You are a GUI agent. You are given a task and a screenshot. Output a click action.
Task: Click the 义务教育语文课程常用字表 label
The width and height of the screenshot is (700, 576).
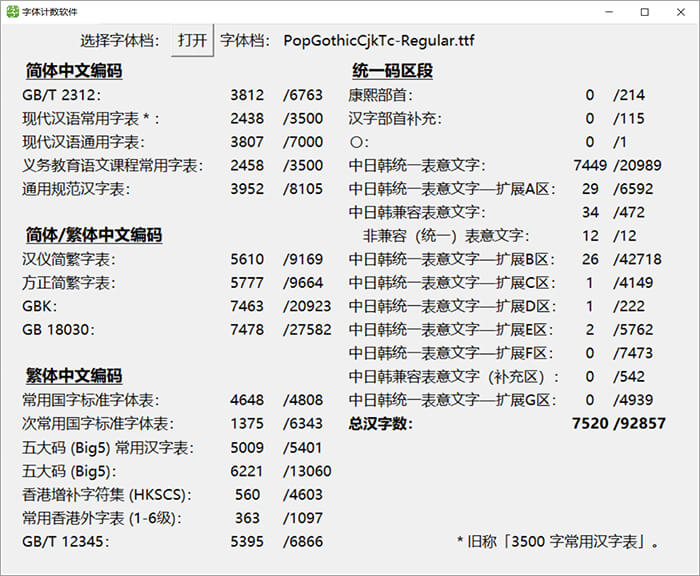[x=112, y=166]
